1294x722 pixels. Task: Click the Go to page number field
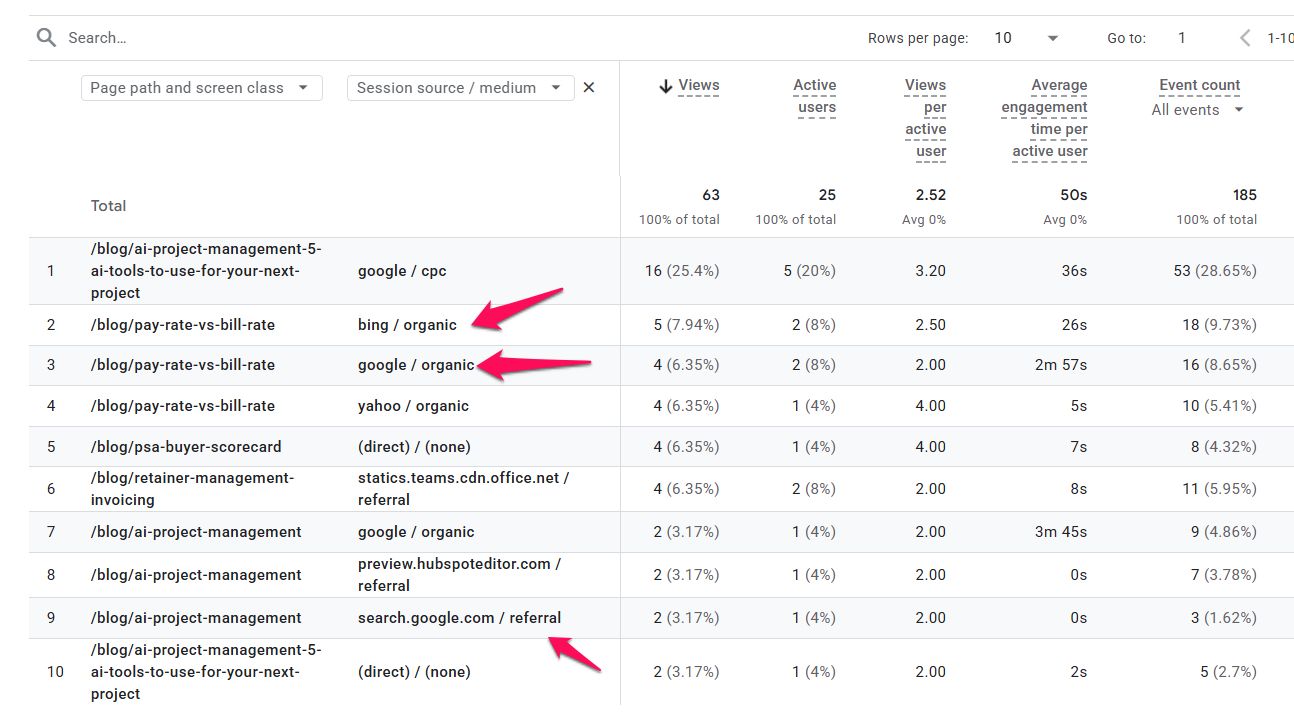pyautogui.click(x=1182, y=38)
